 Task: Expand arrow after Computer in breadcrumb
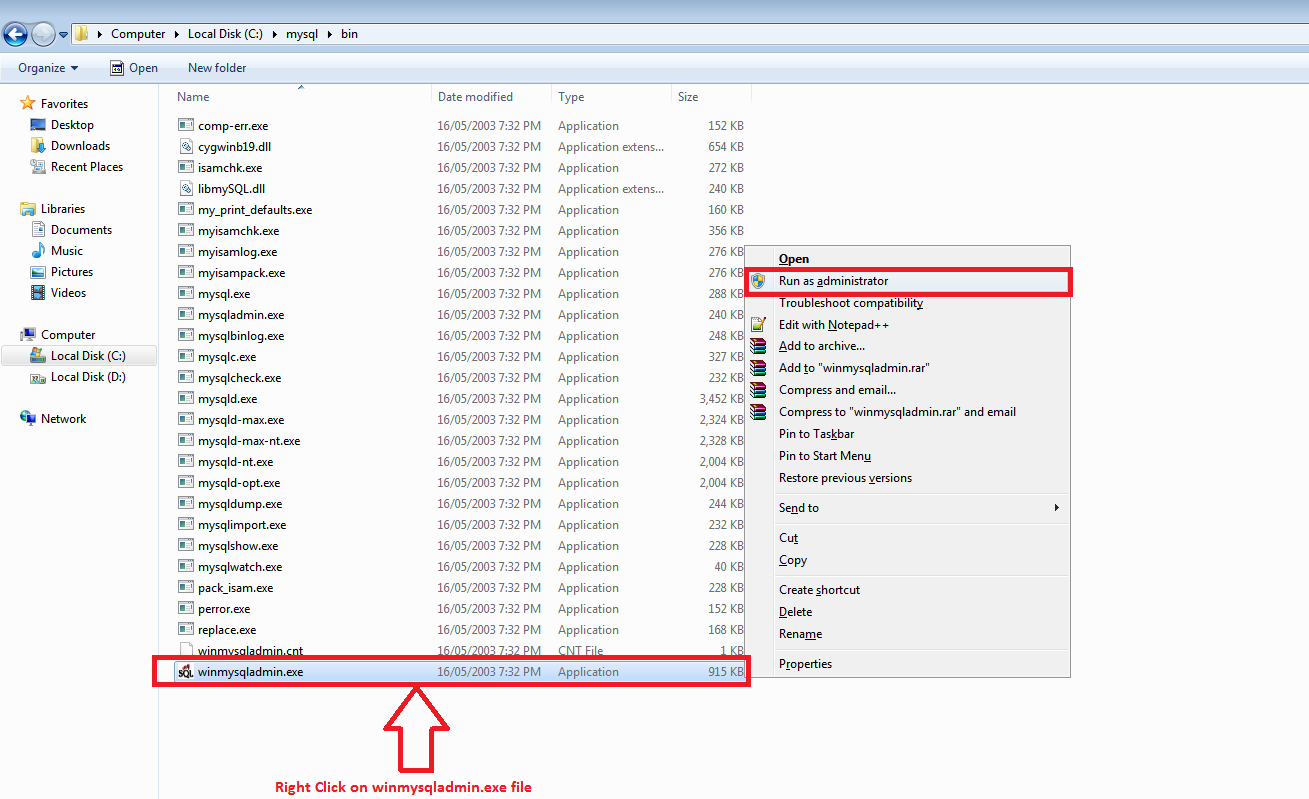177,34
